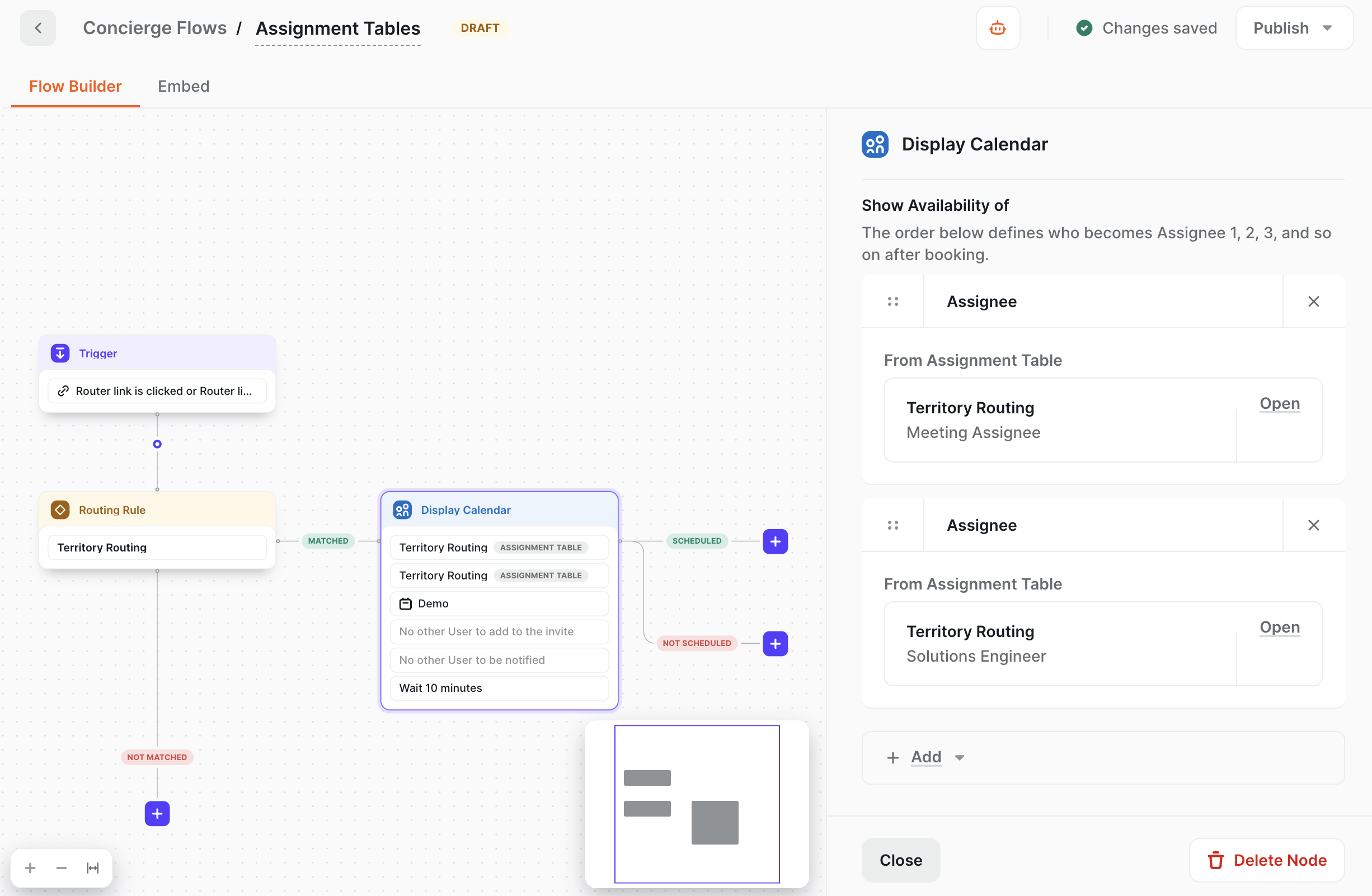Click 'No other User to add to the invite'
Viewport: 1372px width, 896px height.
click(499, 631)
